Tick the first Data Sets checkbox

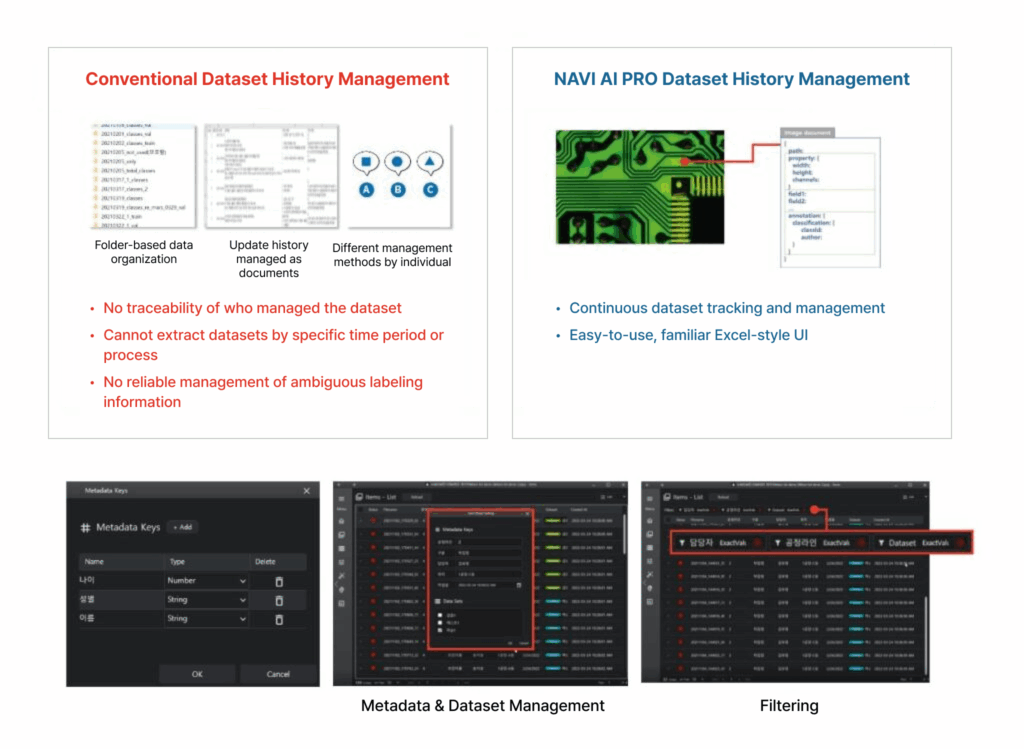tap(441, 616)
